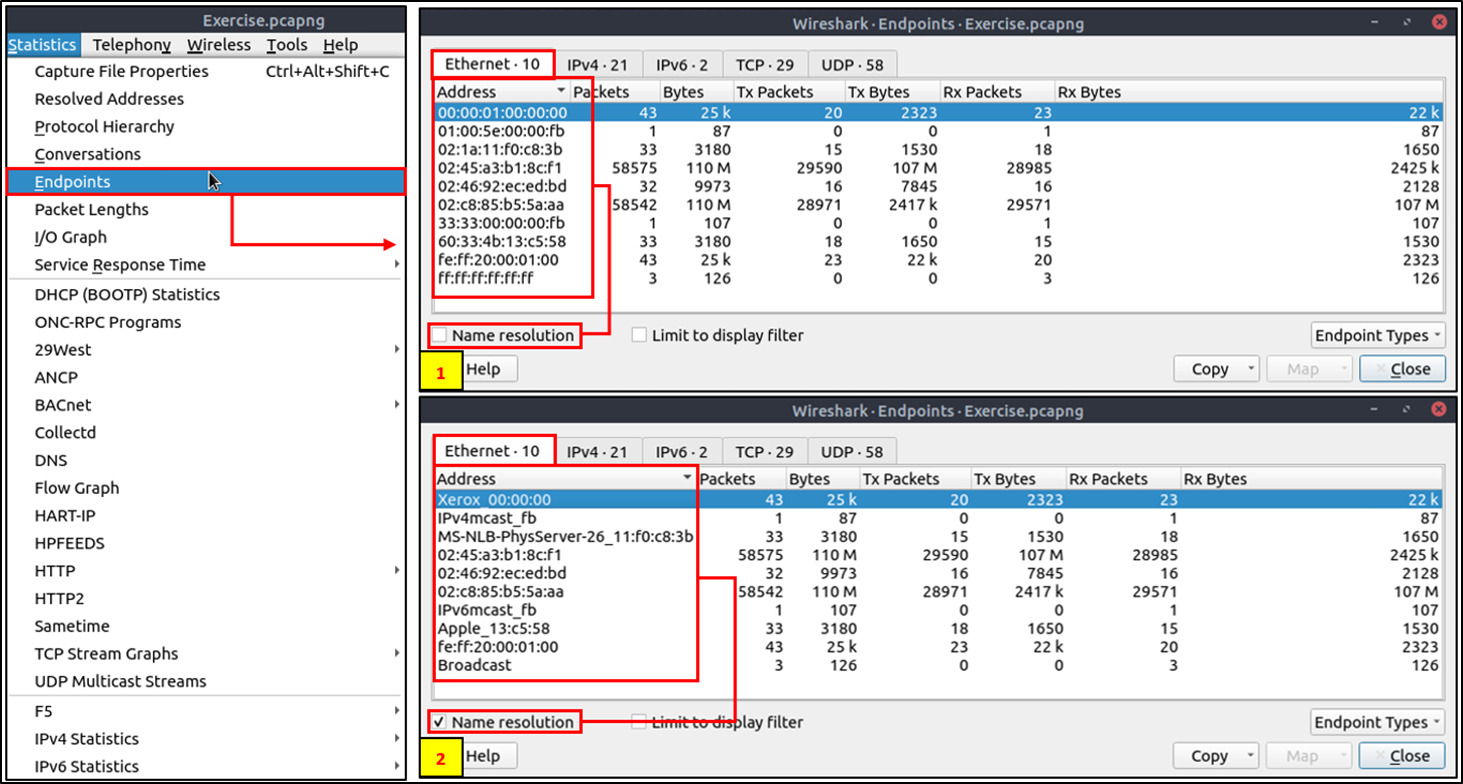1463x784 pixels.
Task: Uncheck the ticked Name resolution checkbox
Action: [440, 723]
